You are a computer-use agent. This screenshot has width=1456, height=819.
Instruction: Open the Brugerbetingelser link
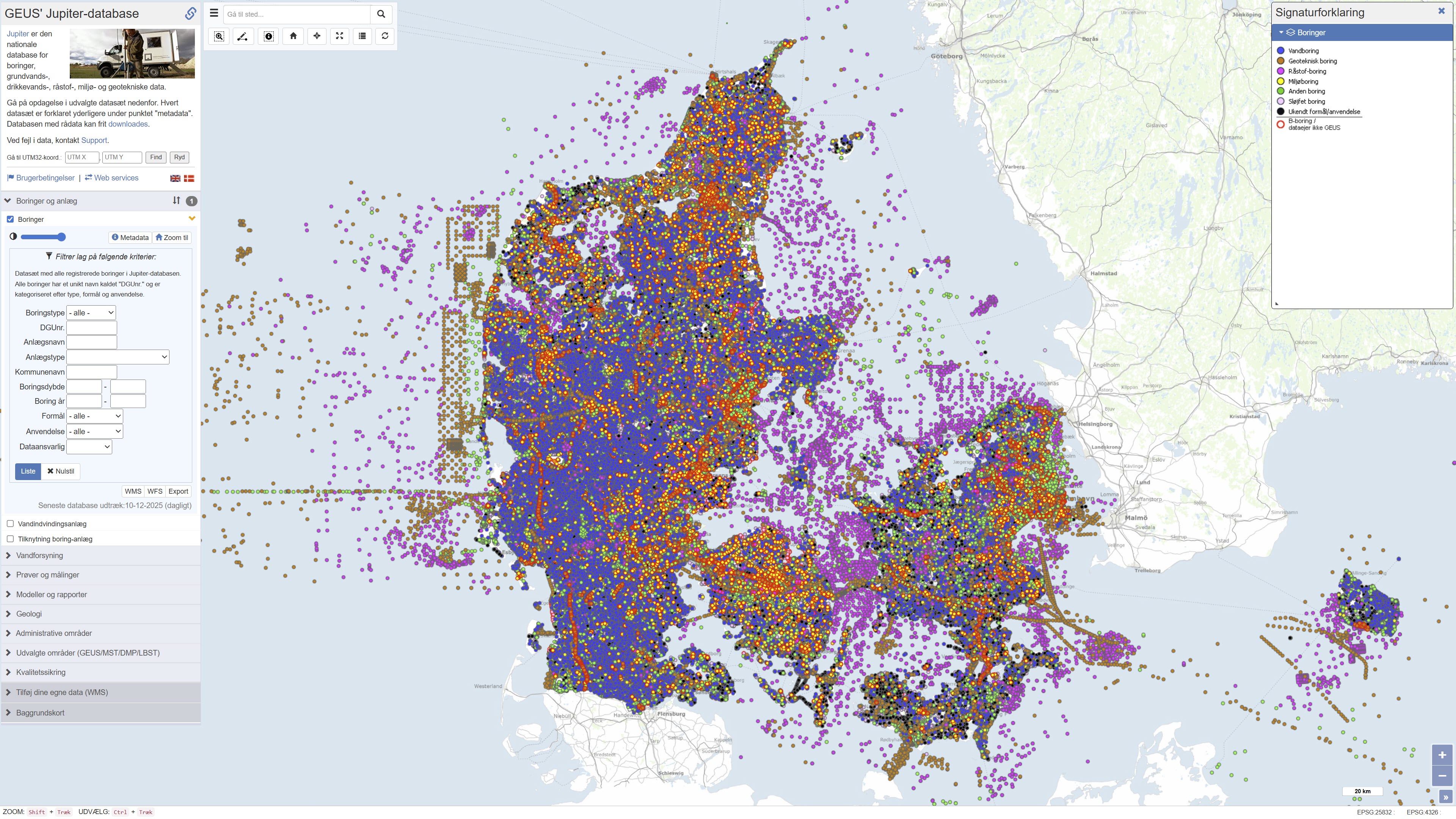(x=45, y=178)
